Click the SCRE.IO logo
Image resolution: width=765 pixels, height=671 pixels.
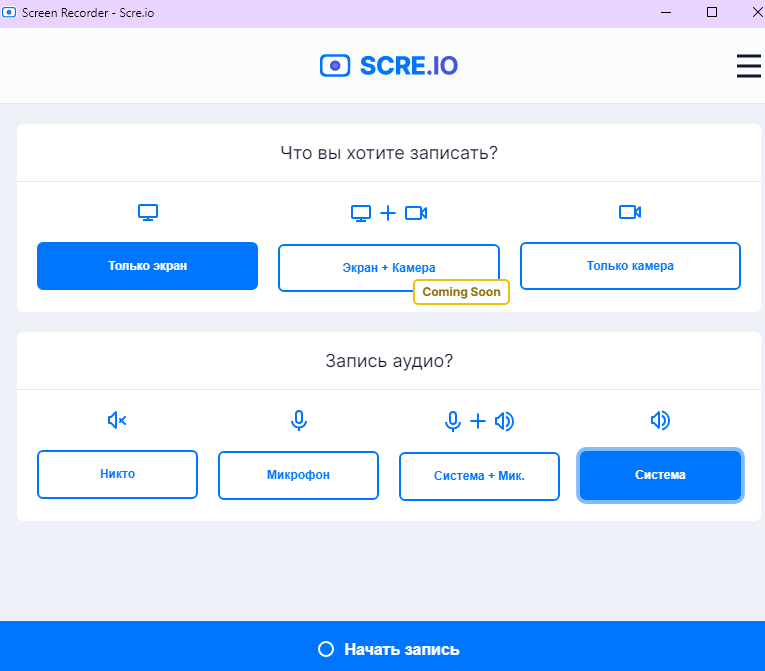tap(389, 65)
